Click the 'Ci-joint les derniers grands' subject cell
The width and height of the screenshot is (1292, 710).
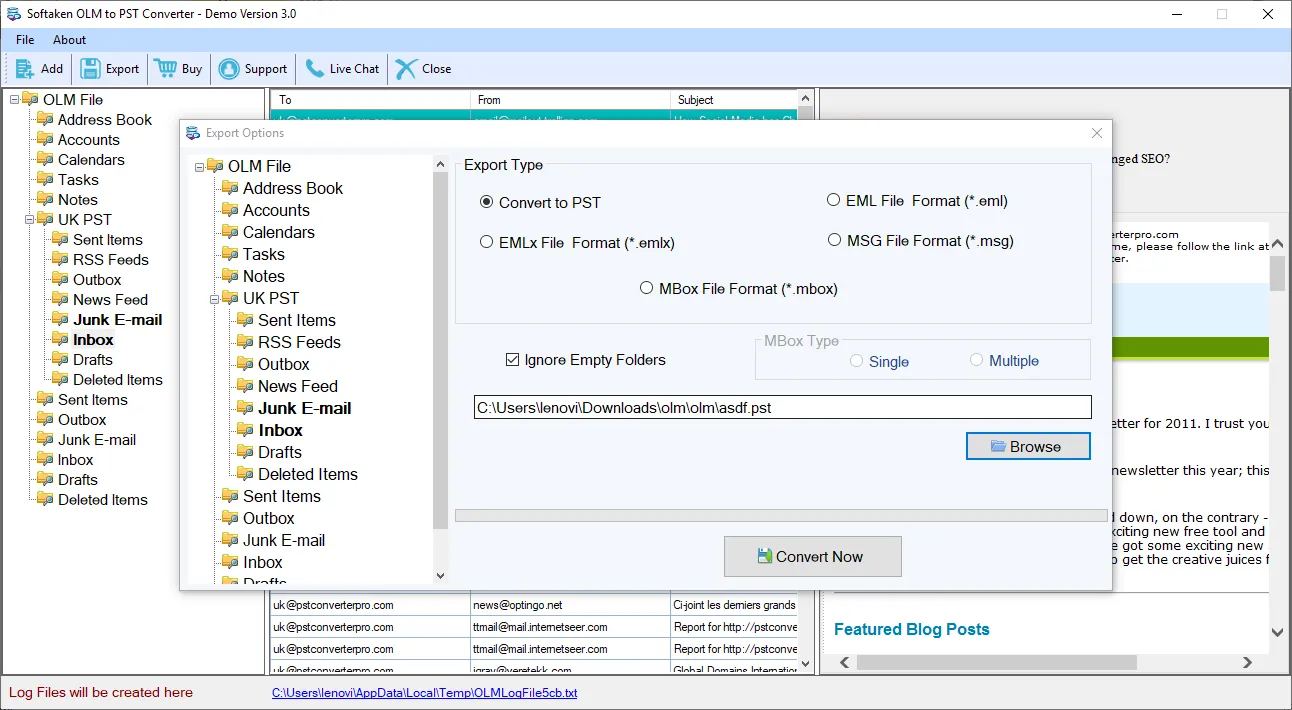734,605
